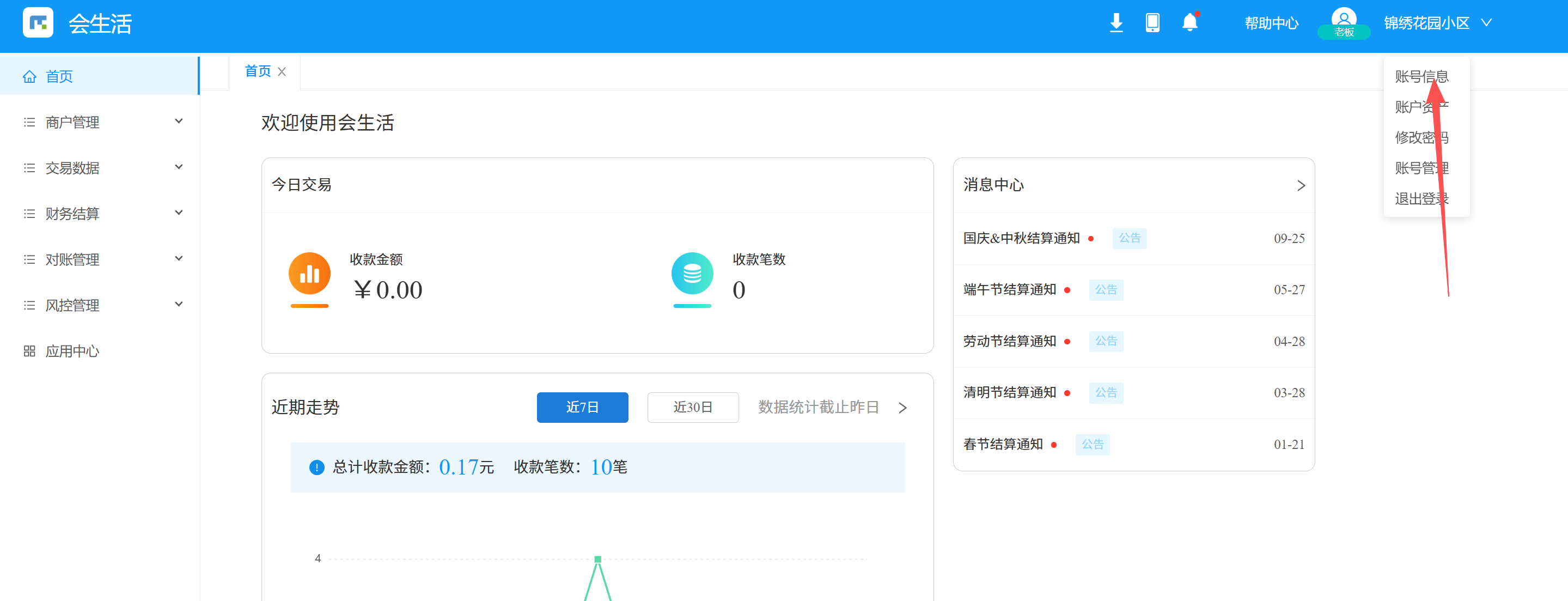
Task: Expand the 对账管理 menu chevron
Action: (179, 258)
